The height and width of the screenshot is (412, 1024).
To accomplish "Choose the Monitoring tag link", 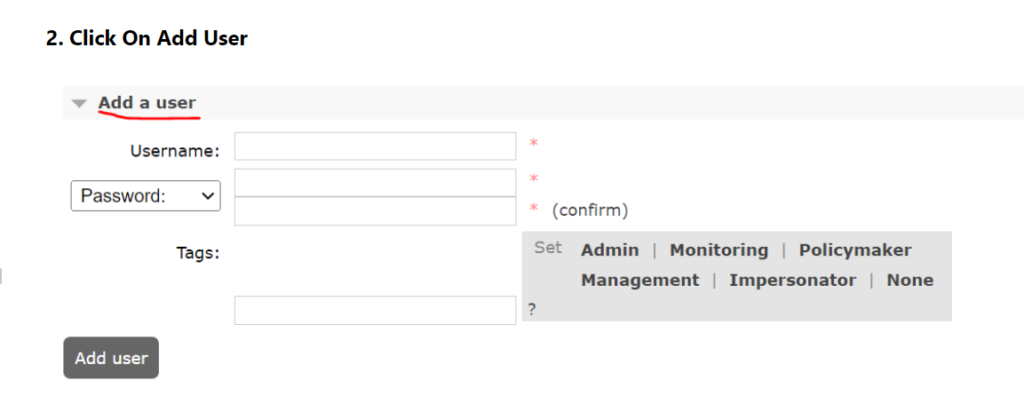I will pos(719,250).
